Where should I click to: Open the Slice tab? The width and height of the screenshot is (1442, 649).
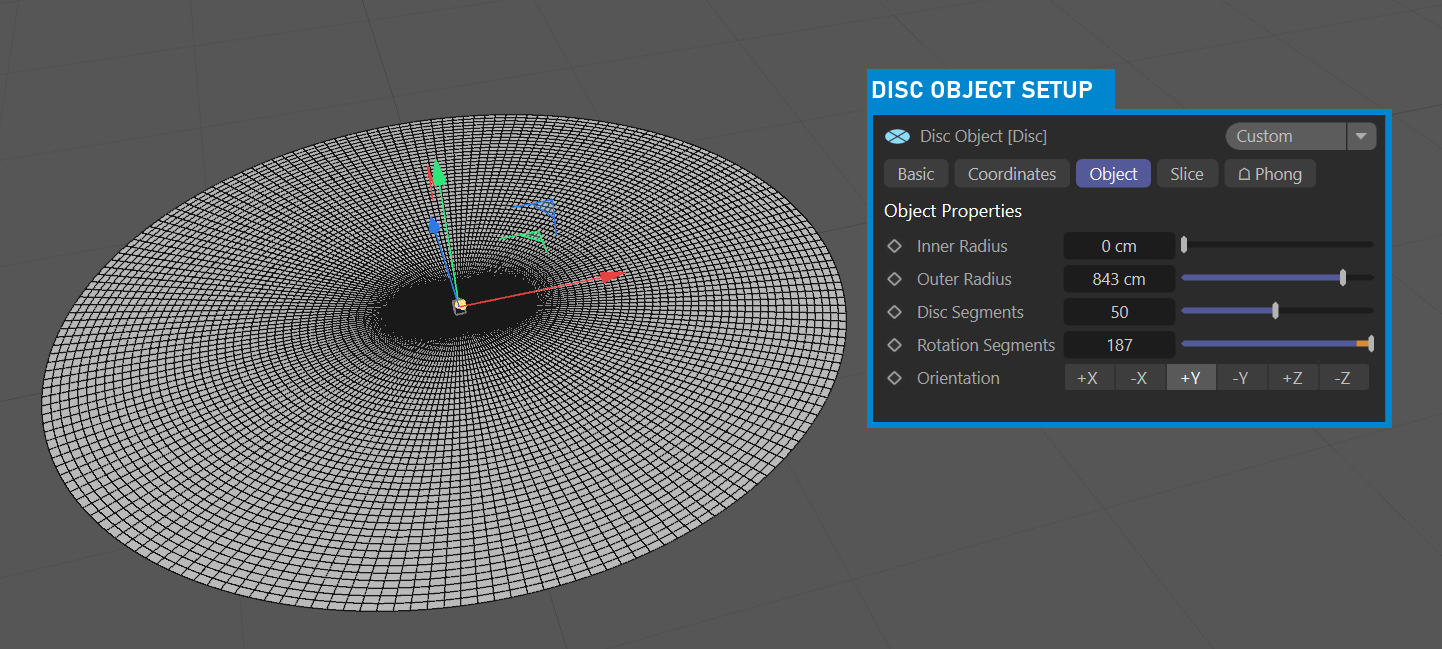pos(1186,174)
